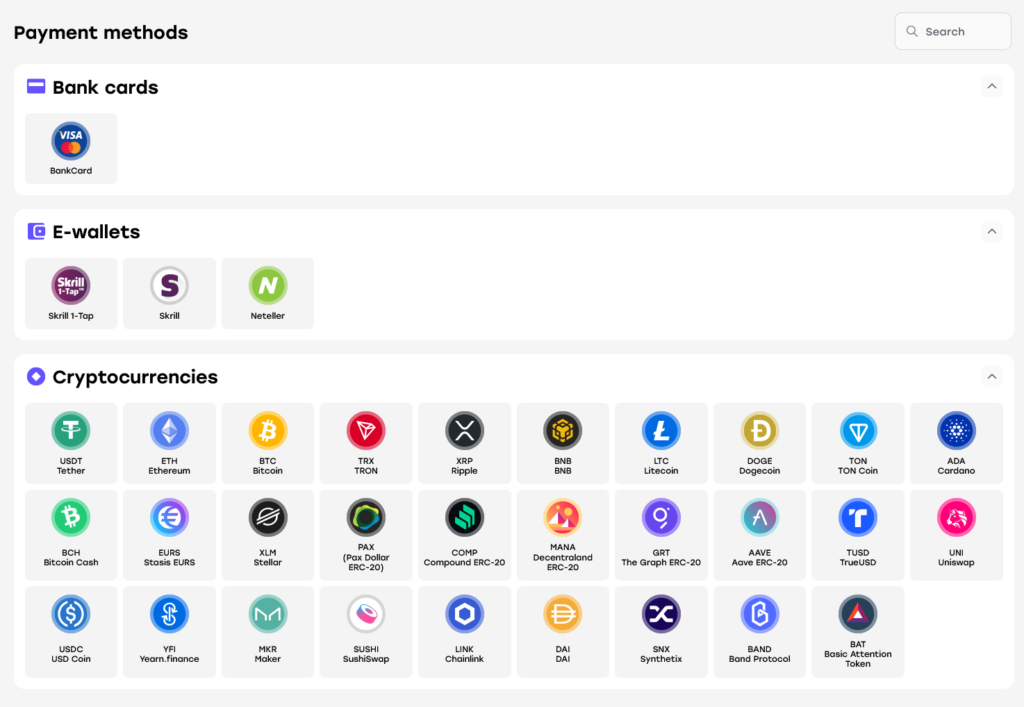Pick BAT Basic Attention Token
This screenshot has width=1024, height=707.
point(857,631)
